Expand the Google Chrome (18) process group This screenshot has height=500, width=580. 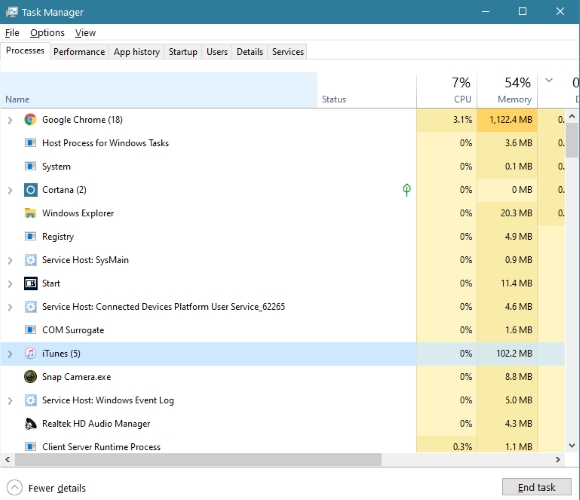click(x=10, y=120)
